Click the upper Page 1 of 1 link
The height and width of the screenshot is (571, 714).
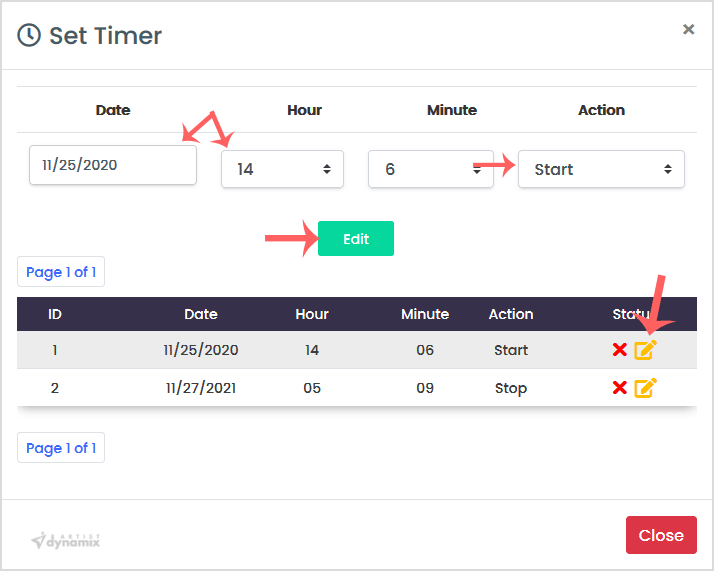(61, 272)
